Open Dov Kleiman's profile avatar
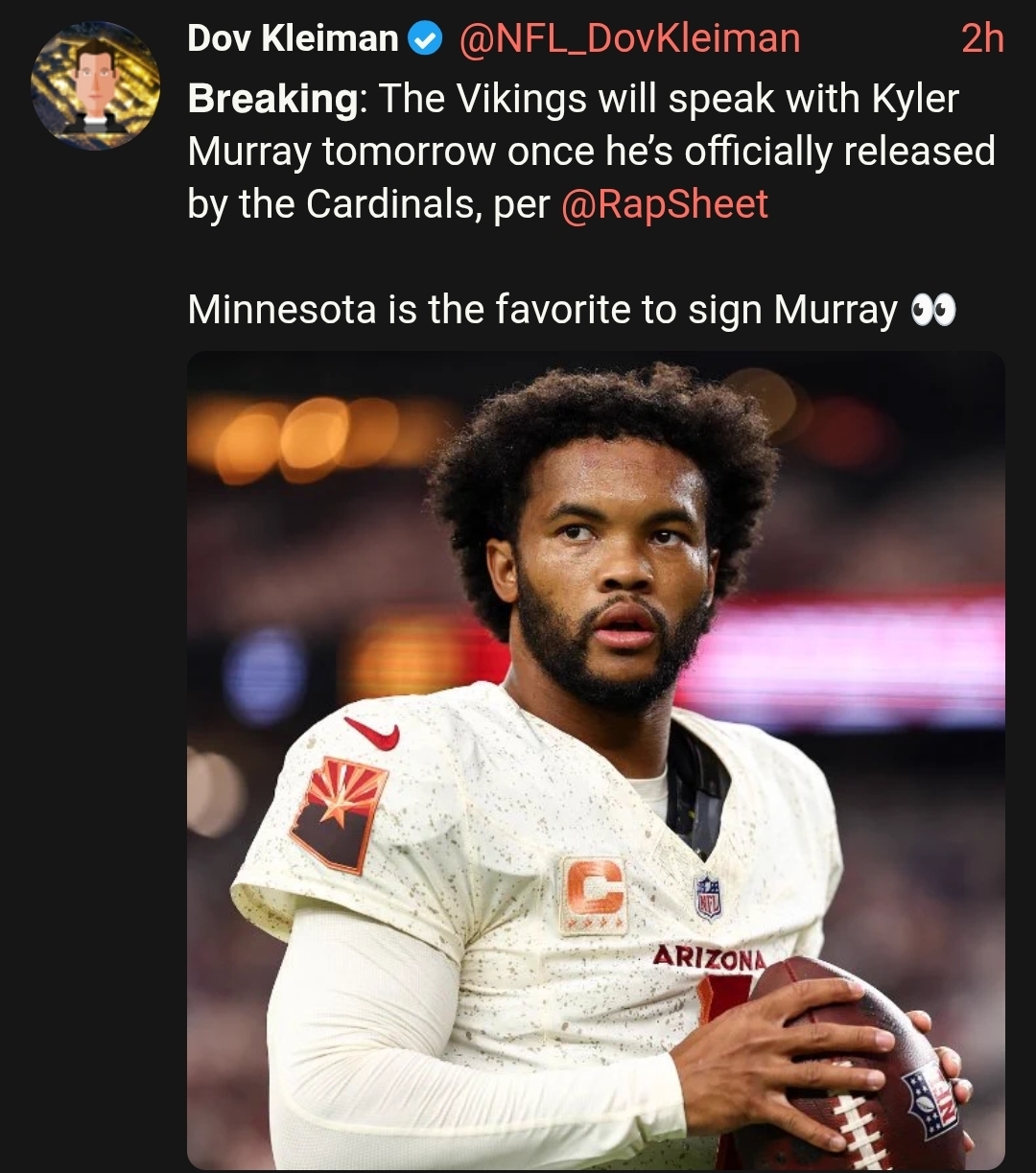 pyautogui.click(x=96, y=85)
